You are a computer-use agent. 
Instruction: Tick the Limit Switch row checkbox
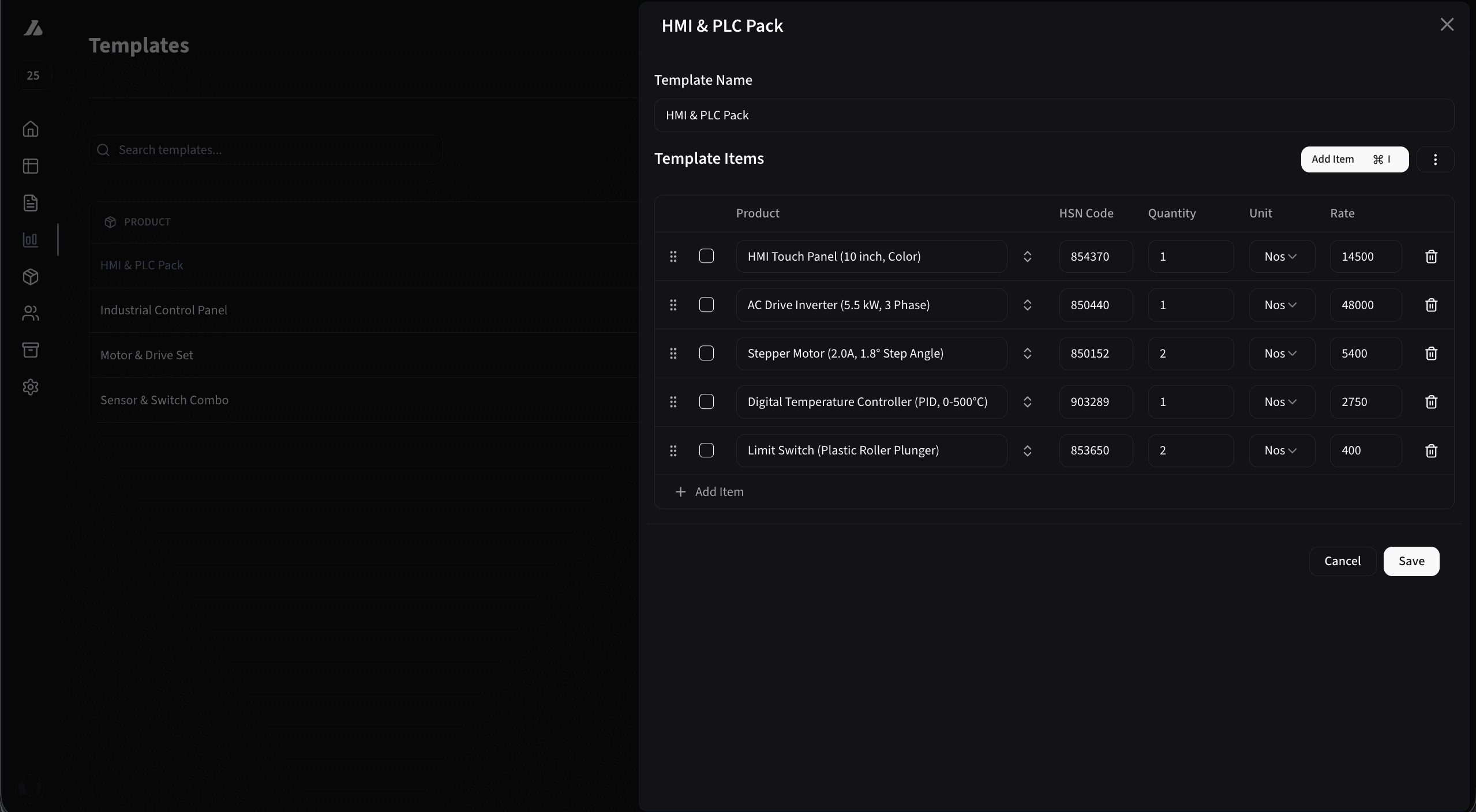click(x=706, y=450)
